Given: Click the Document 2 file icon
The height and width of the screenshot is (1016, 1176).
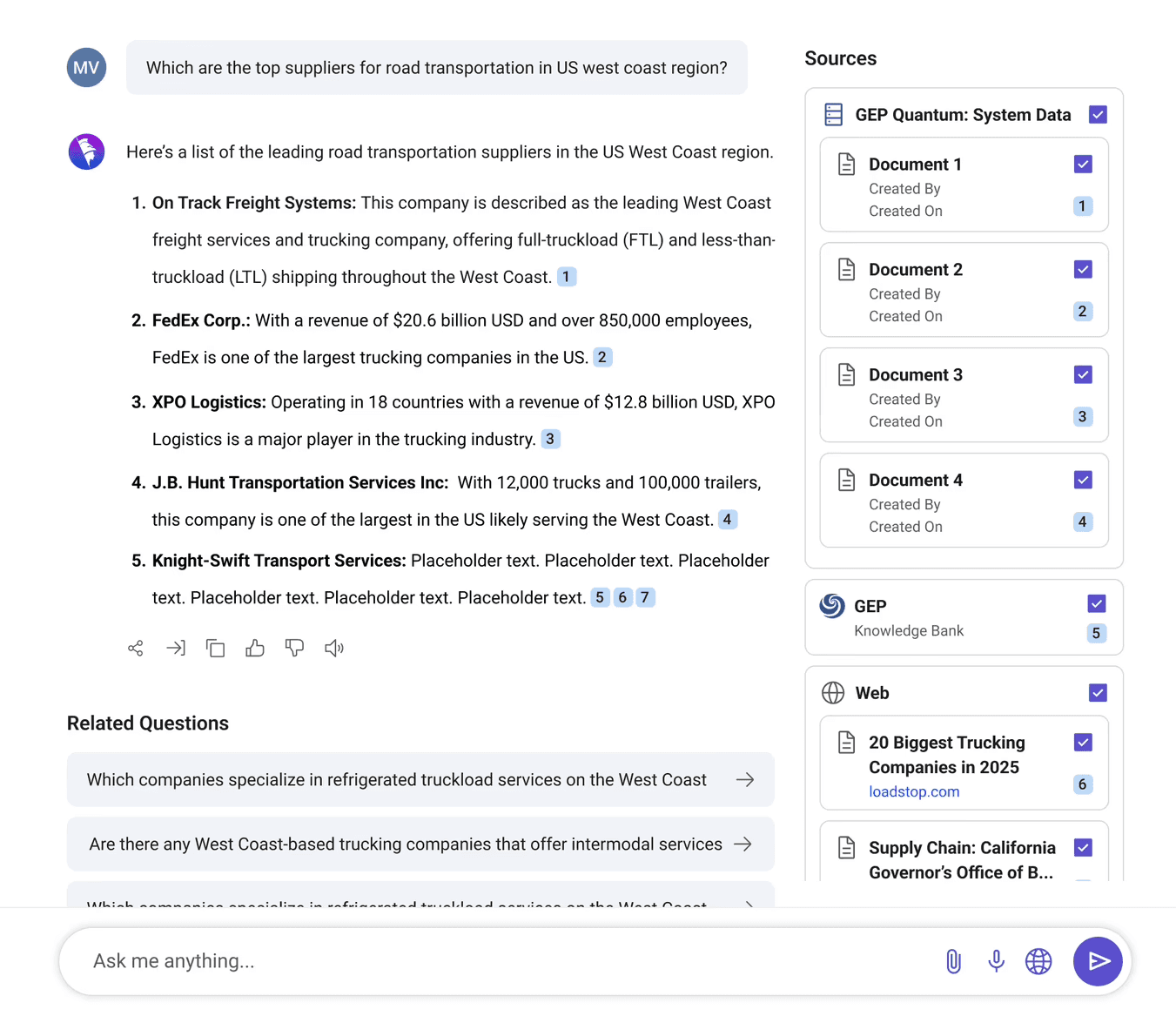Looking at the screenshot, I should coord(847,270).
